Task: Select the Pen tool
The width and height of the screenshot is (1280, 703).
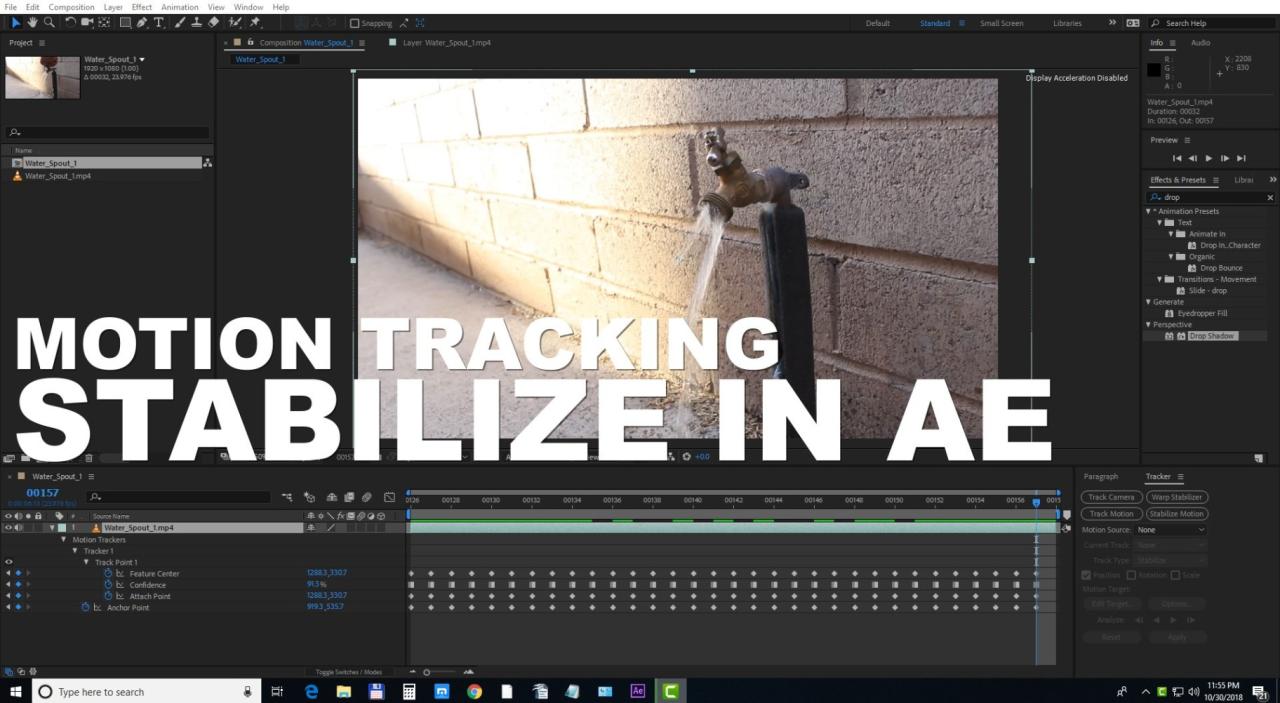Action: coord(141,22)
